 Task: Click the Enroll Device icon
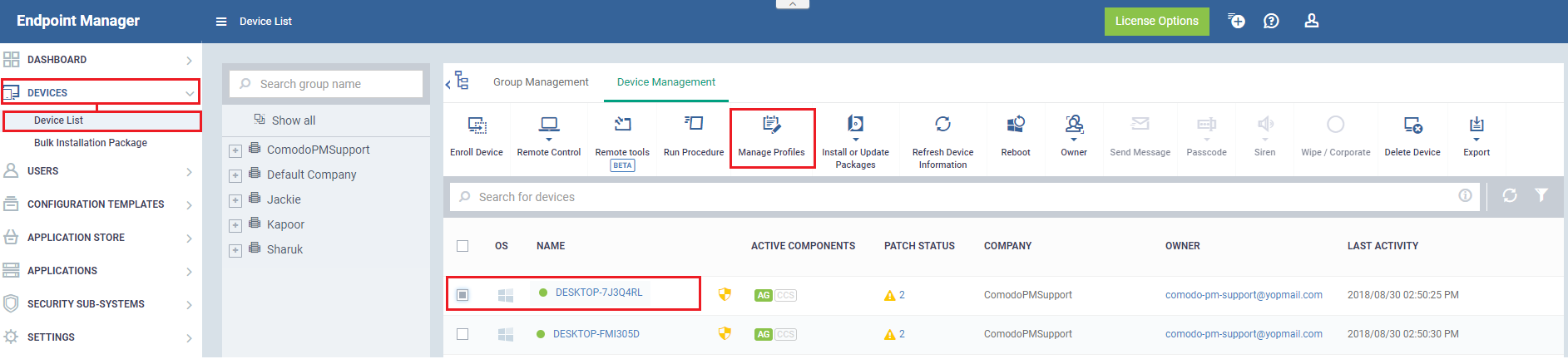[477, 125]
